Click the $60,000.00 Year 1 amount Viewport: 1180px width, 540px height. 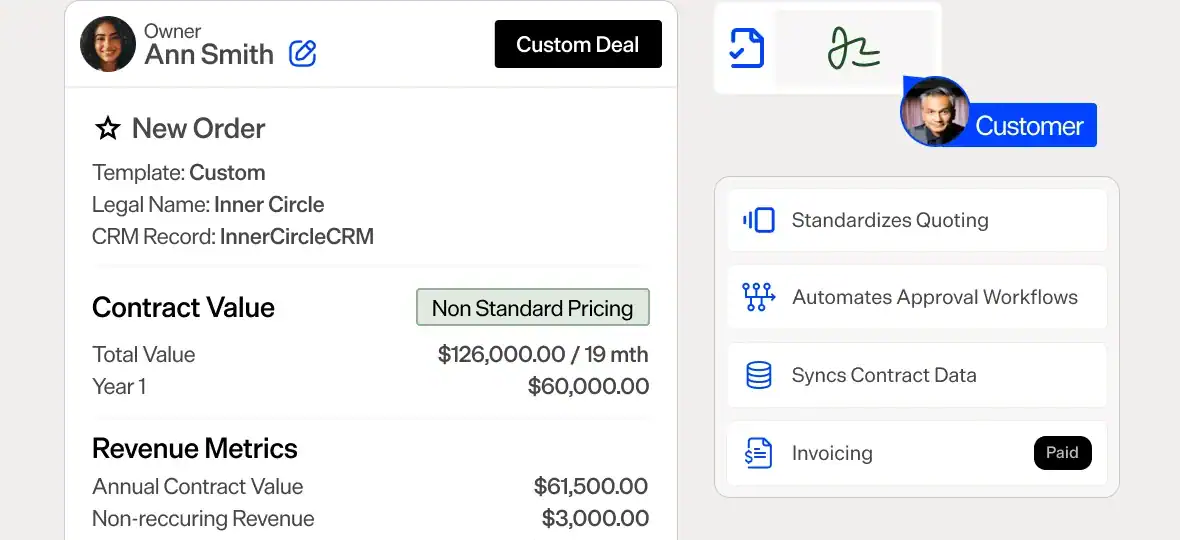point(588,387)
